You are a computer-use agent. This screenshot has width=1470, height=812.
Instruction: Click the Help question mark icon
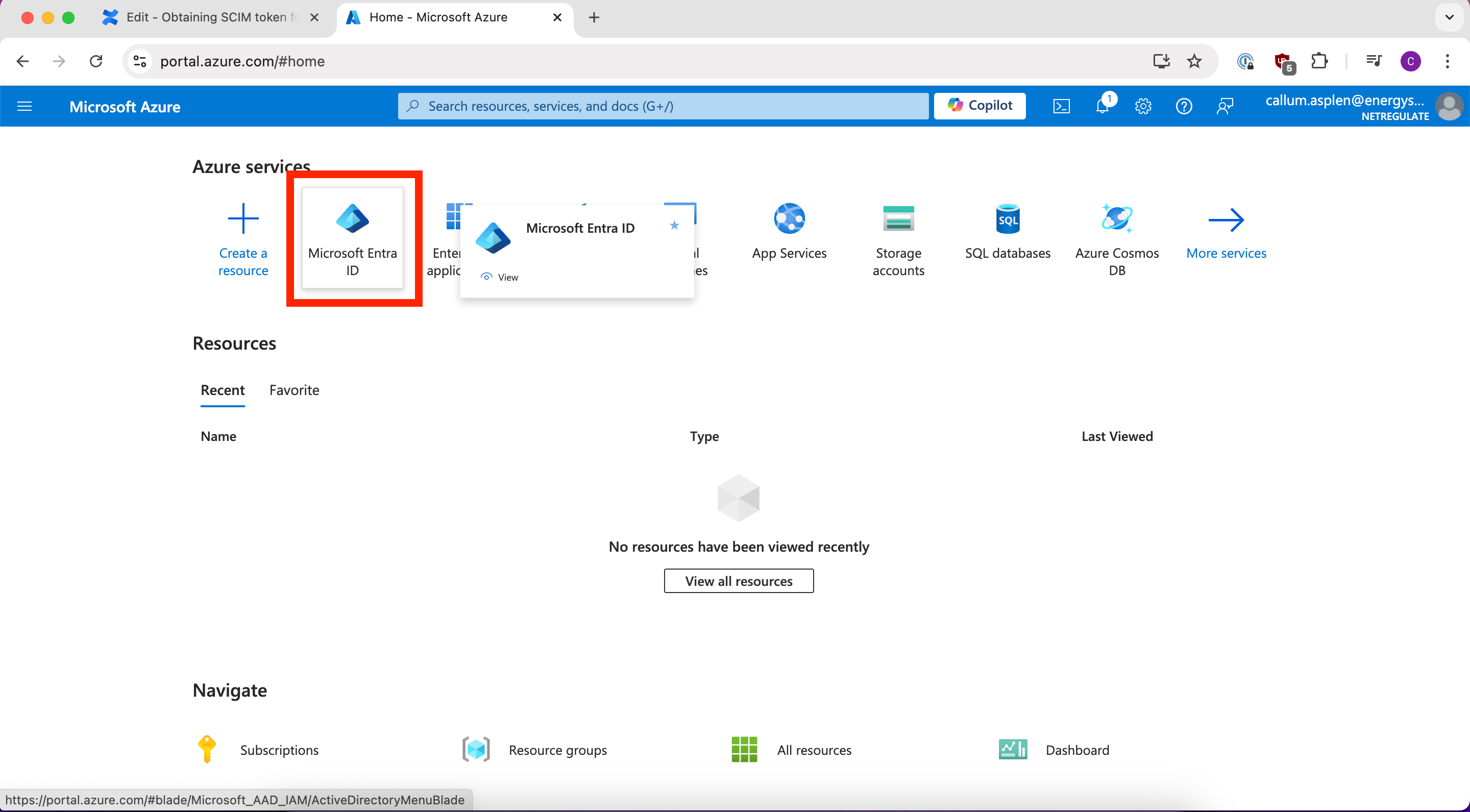pos(1184,106)
